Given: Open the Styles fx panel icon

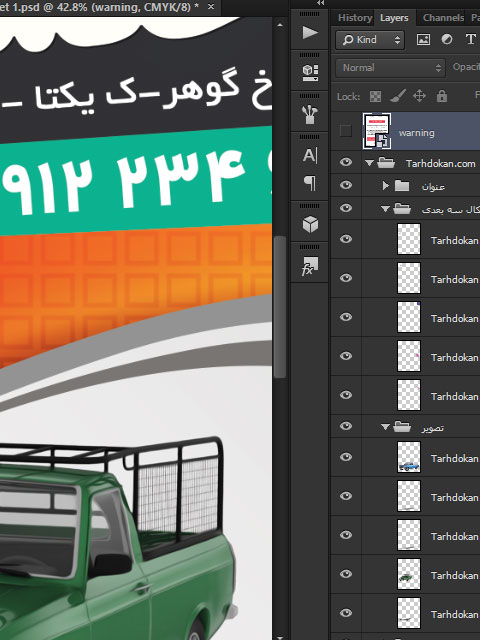Looking at the screenshot, I should (310, 266).
